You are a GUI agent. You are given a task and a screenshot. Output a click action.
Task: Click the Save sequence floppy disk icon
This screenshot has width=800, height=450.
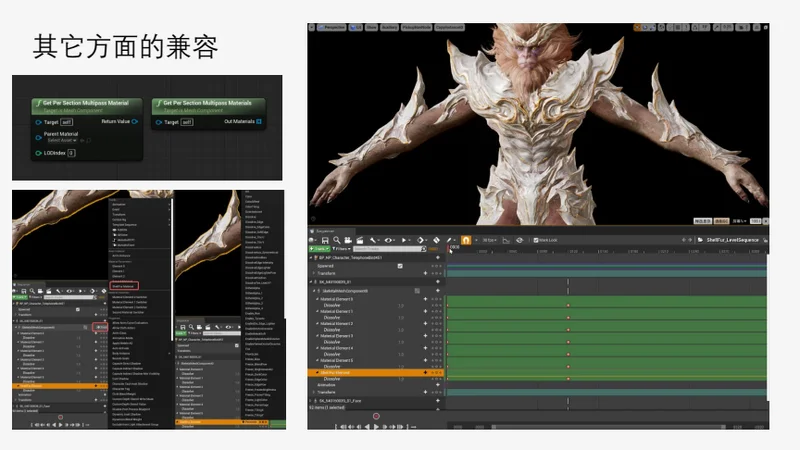[324, 240]
